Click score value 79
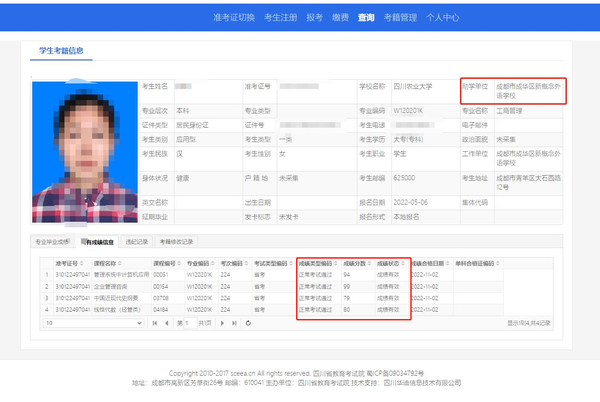Image resolution: width=600 pixels, height=402 pixels. [347, 298]
